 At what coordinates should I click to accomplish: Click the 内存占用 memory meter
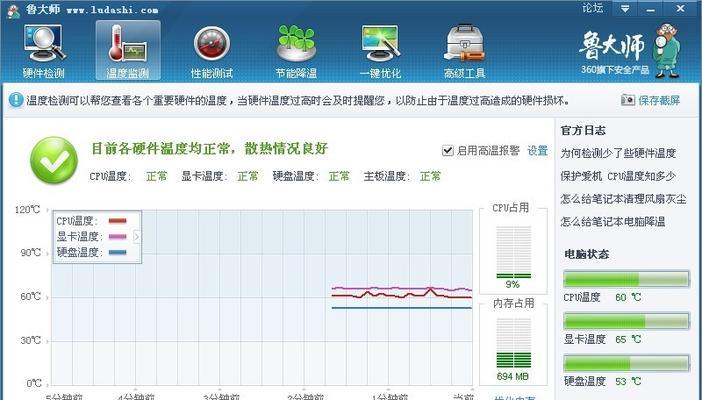tap(513, 343)
